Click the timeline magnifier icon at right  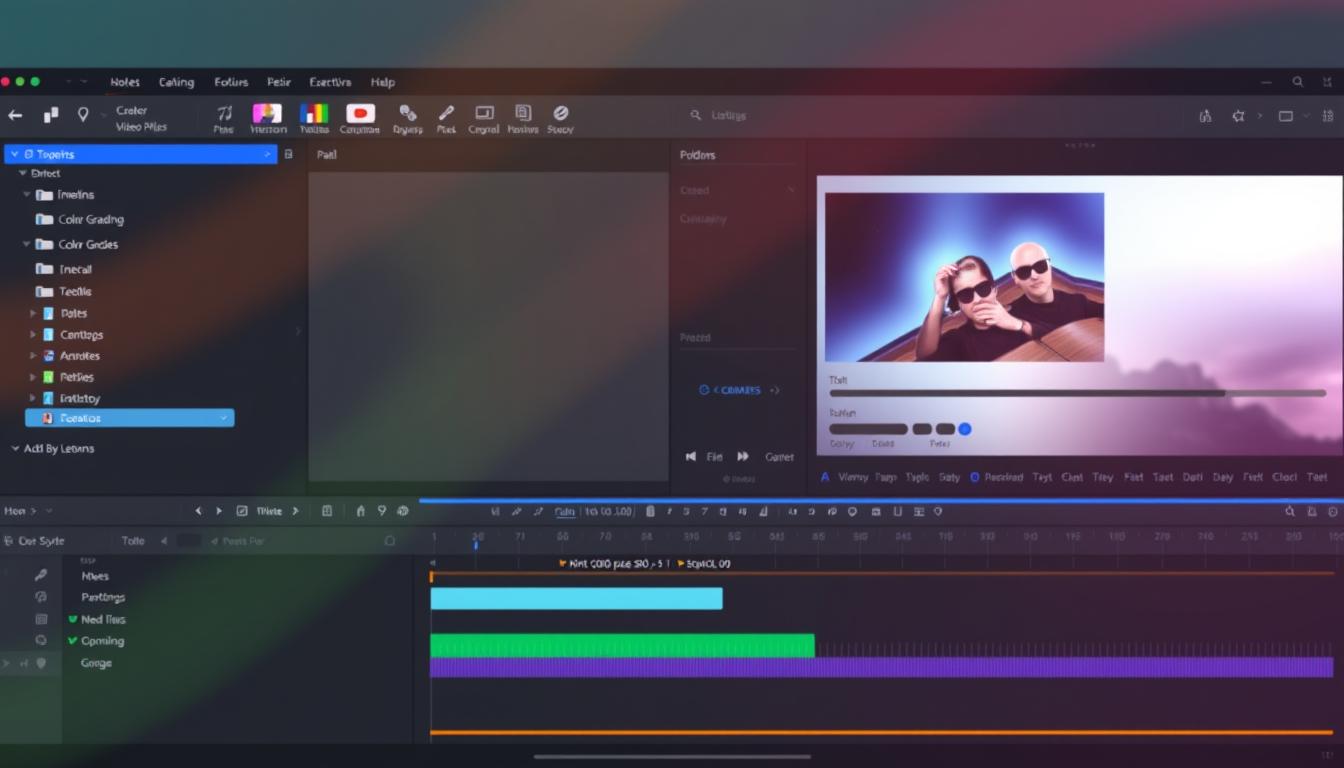coord(1290,511)
